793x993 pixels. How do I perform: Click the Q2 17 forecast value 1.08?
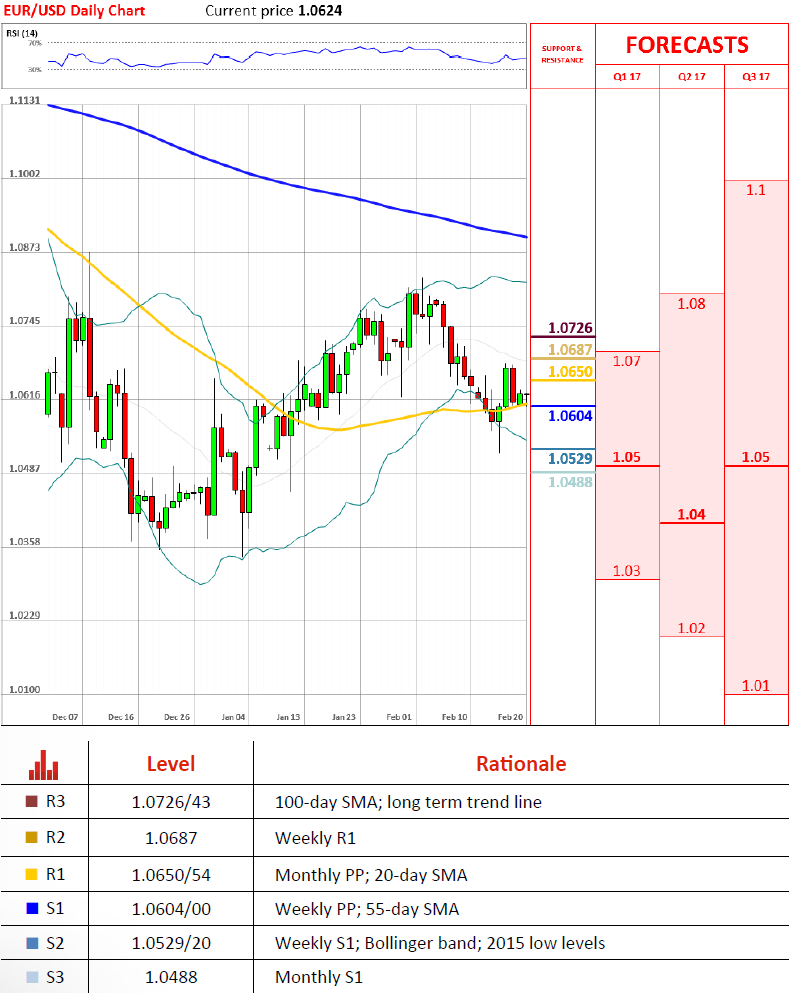click(x=691, y=304)
